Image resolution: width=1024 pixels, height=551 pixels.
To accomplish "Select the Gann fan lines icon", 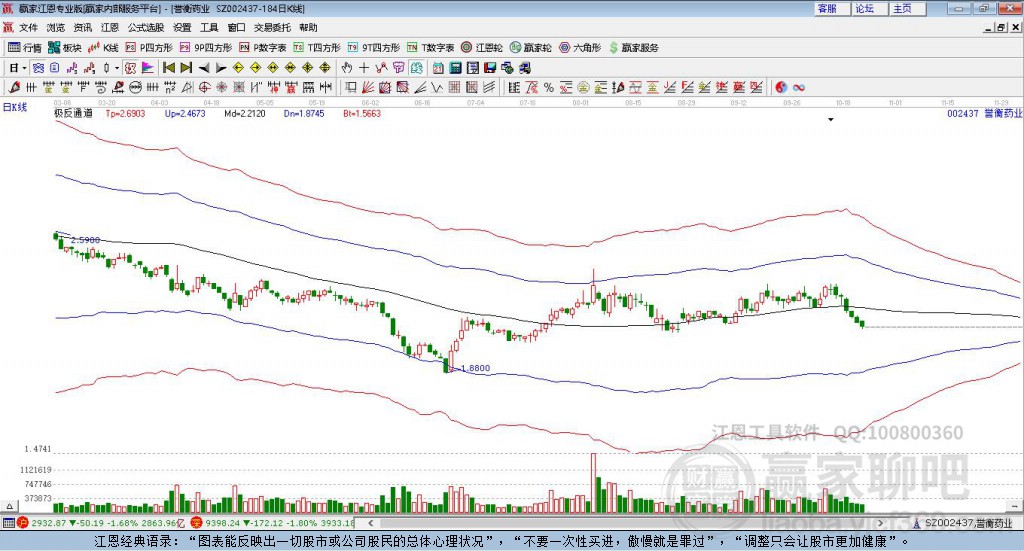I will click(x=366, y=87).
